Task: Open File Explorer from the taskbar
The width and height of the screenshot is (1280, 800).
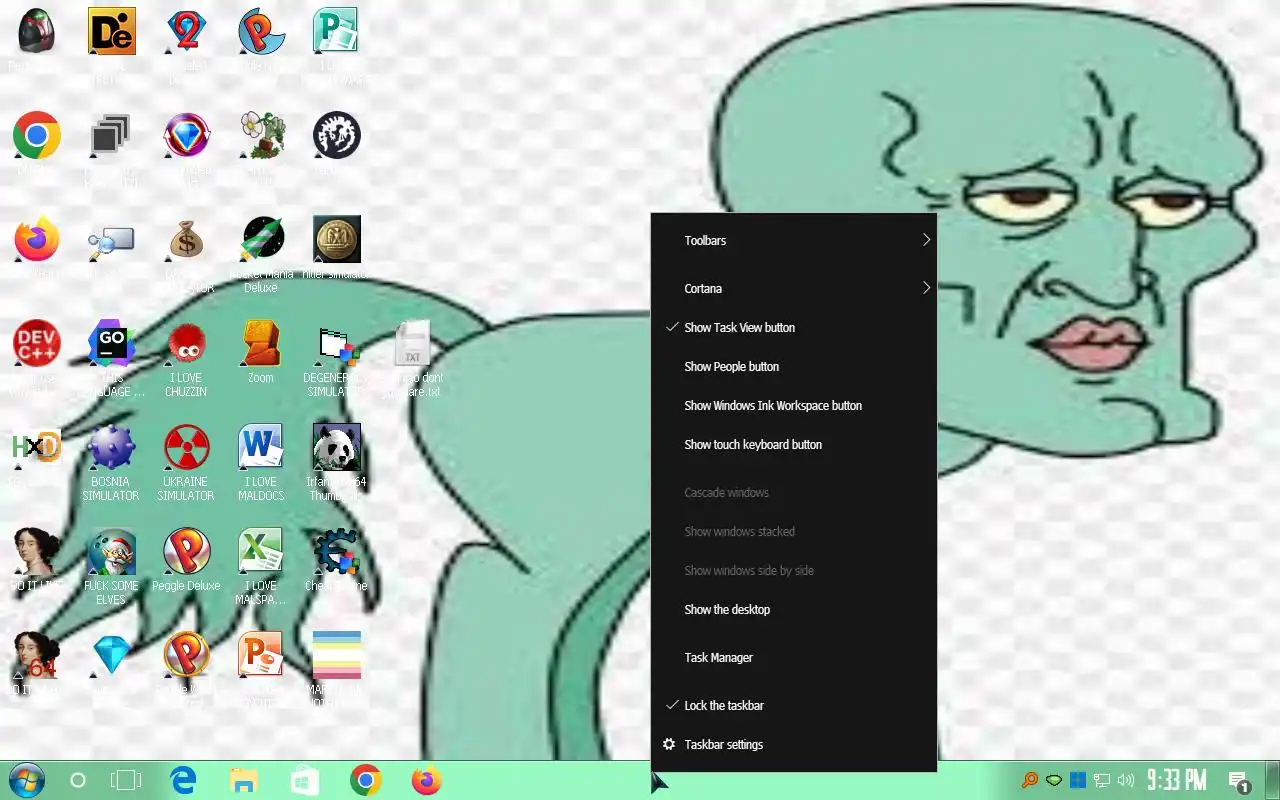Action: (x=244, y=780)
